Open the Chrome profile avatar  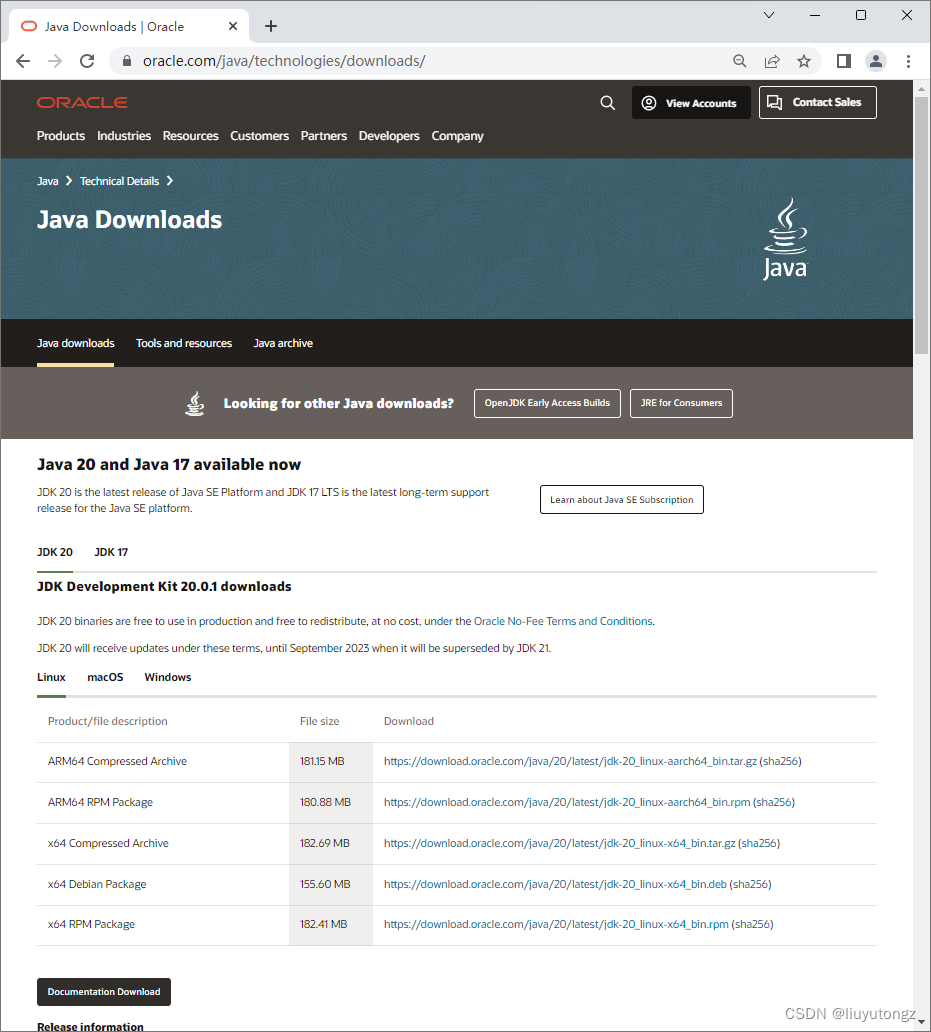tap(876, 61)
